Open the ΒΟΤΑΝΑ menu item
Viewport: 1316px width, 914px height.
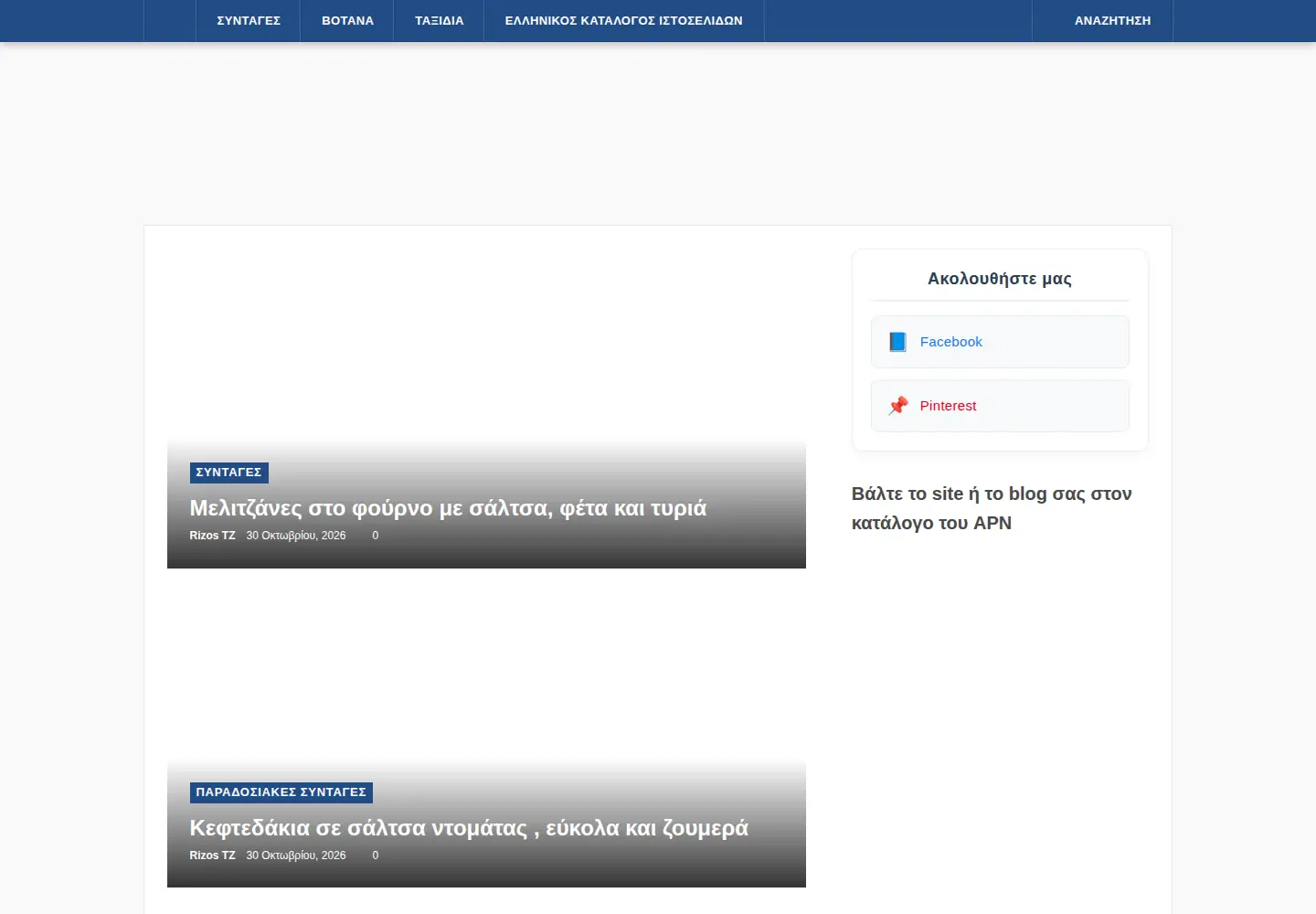click(x=347, y=20)
